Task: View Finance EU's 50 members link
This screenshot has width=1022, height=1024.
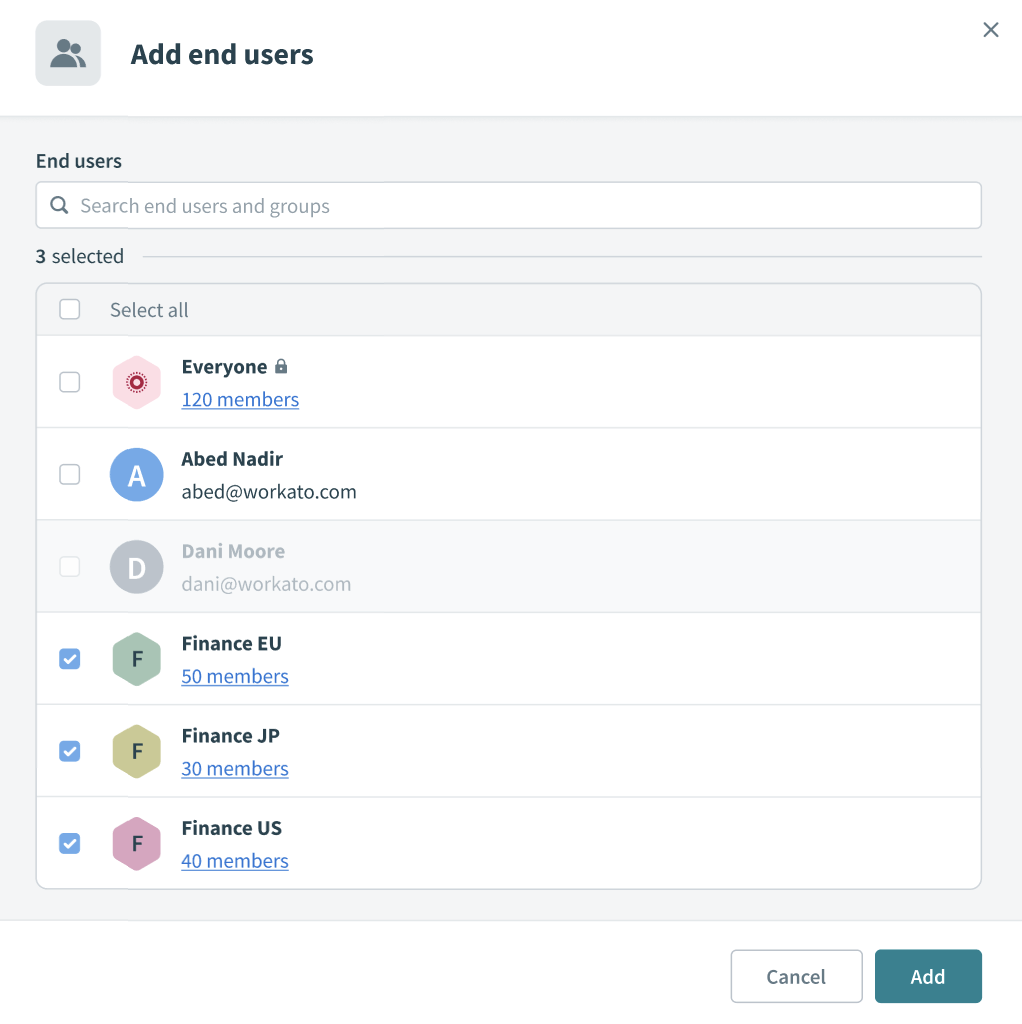Action: point(235,676)
